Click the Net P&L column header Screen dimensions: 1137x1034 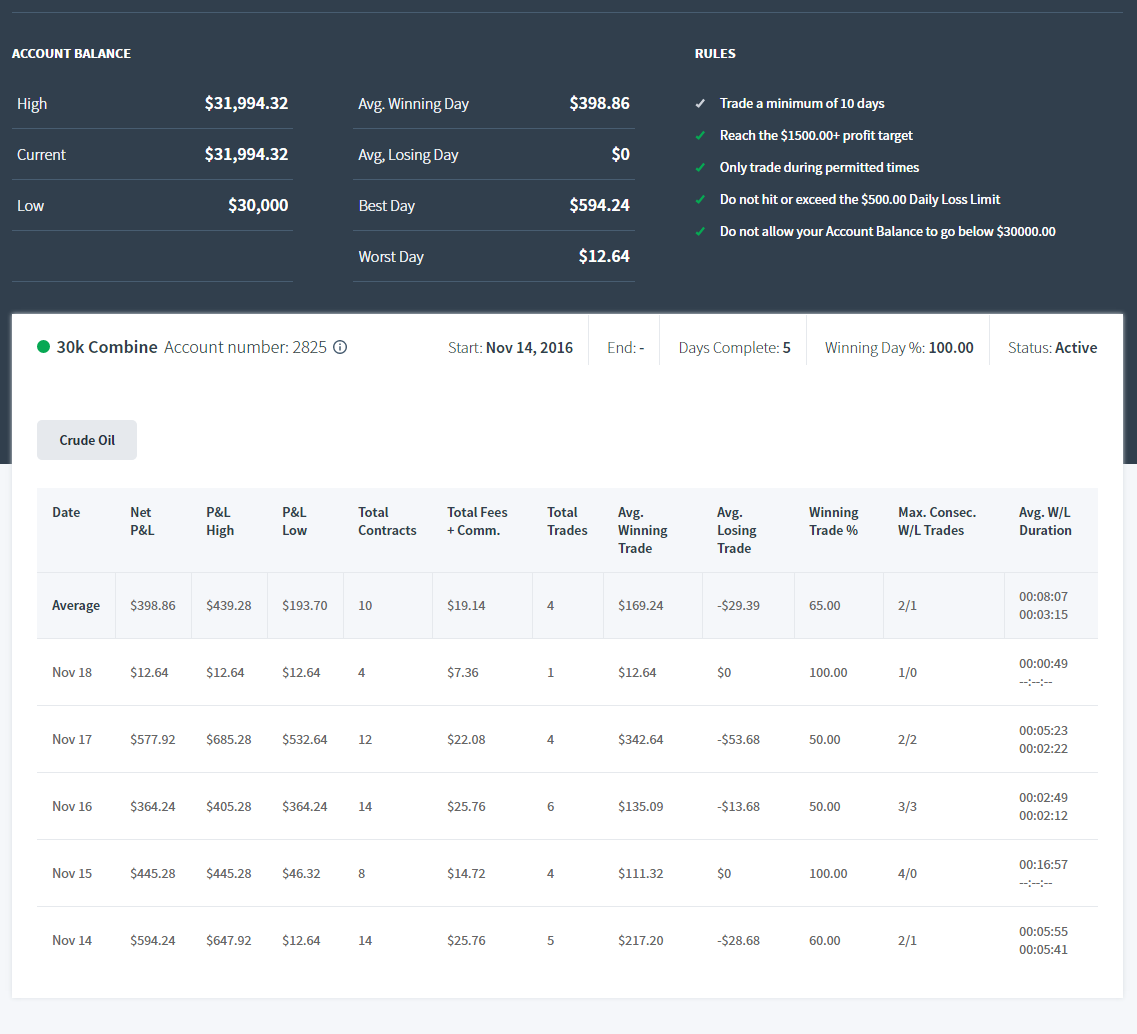pos(142,521)
